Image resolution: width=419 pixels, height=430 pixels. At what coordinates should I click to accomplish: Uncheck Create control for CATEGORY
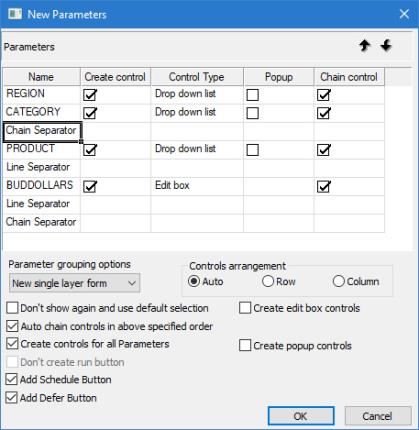(x=90, y=113)
